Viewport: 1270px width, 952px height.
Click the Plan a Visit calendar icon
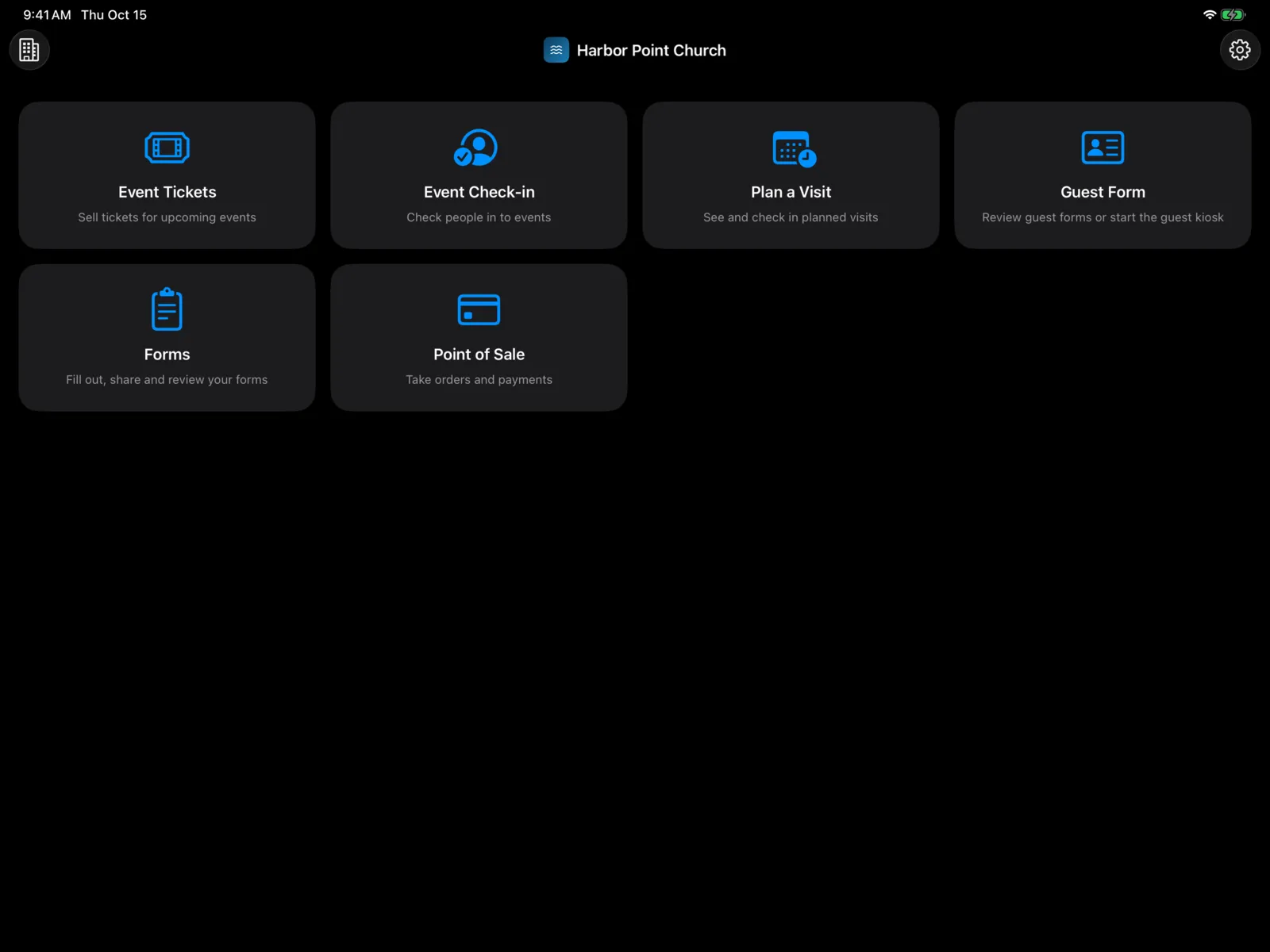[x=794, y=149]
